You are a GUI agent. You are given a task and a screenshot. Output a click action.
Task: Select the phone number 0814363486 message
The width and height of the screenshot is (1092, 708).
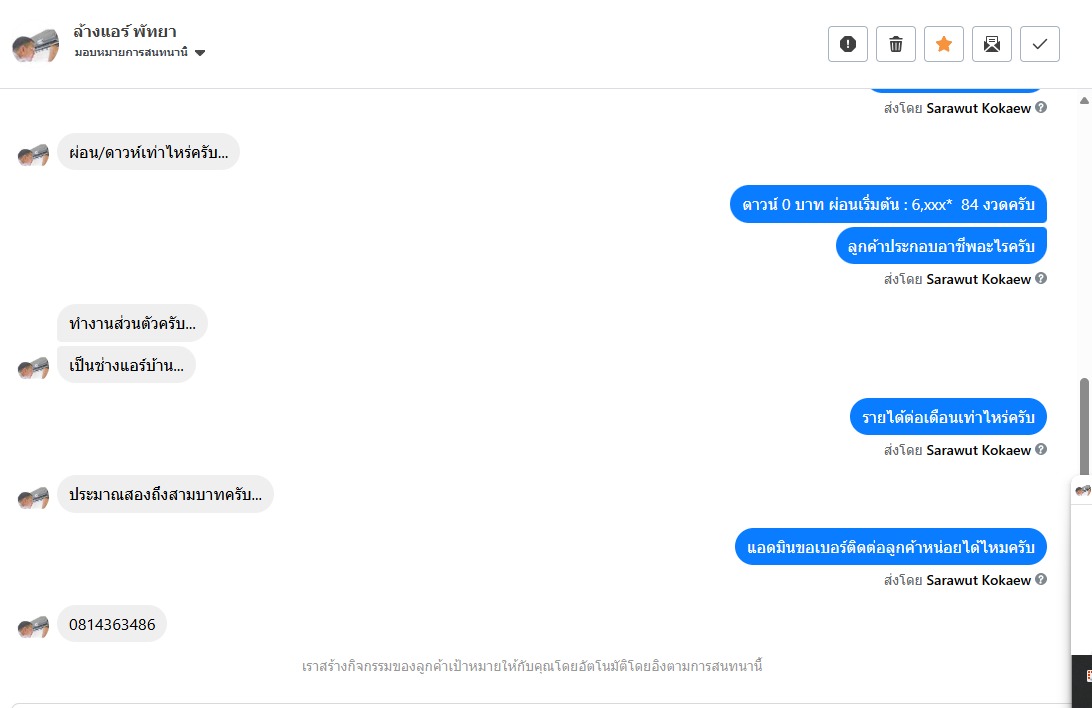[112, 624]
